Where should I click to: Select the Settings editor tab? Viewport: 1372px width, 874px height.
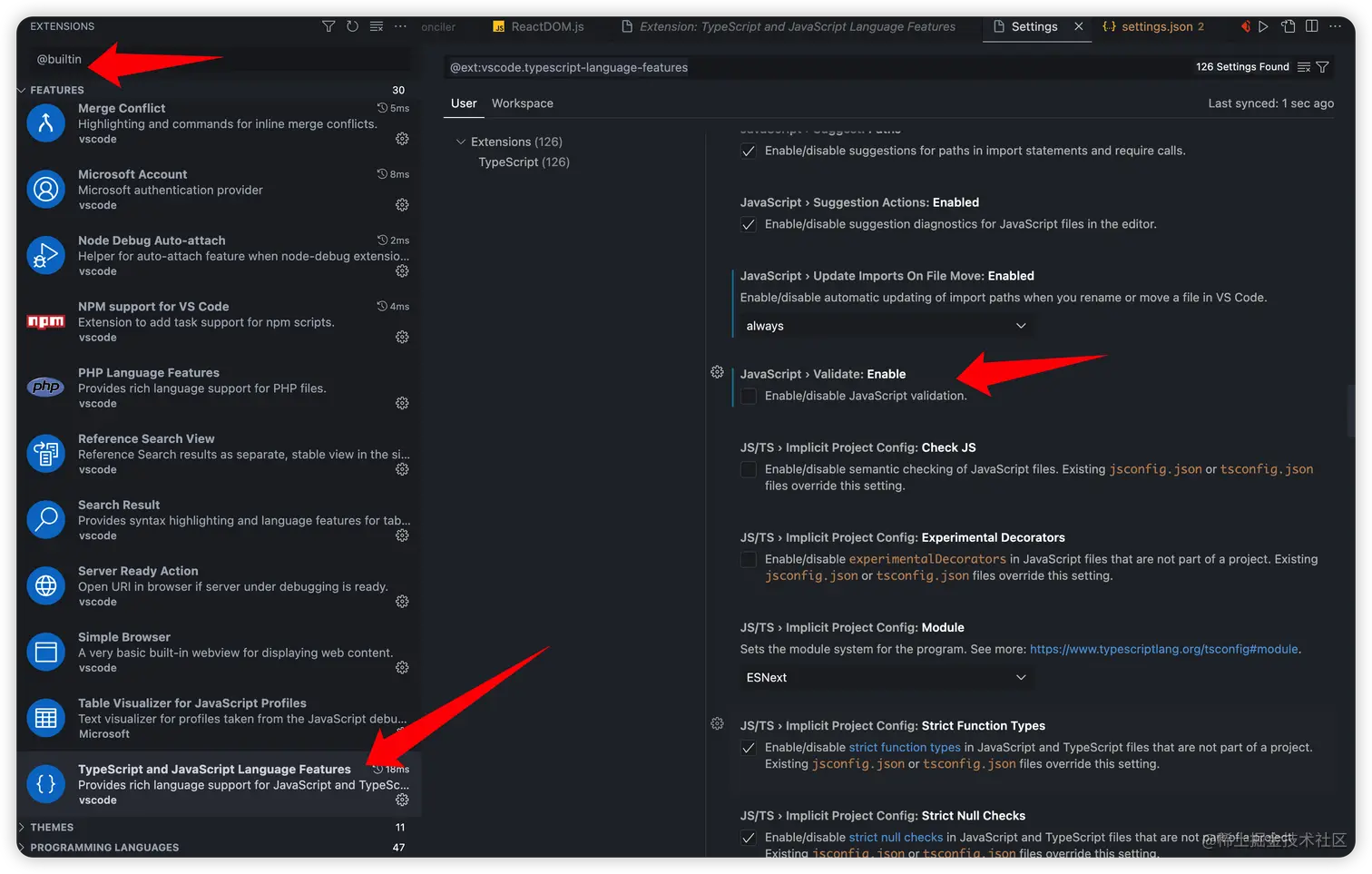(1034, 26)
